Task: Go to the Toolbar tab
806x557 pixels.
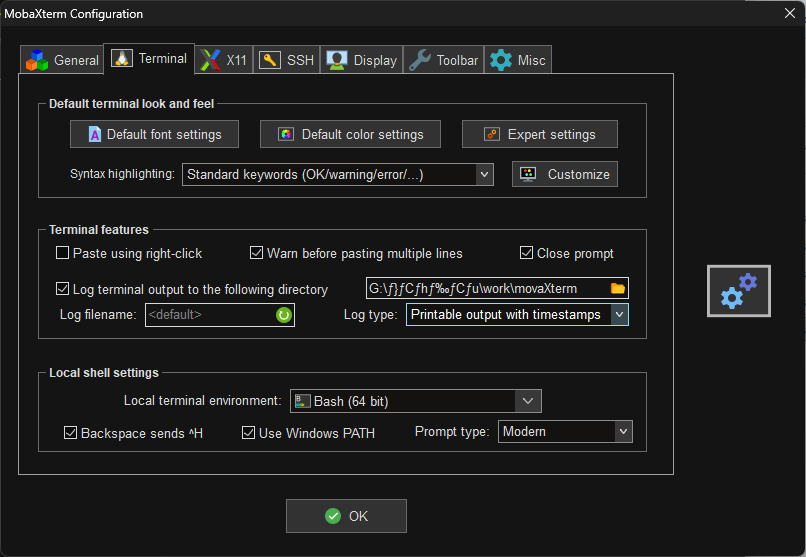Action: click(444, 60)
